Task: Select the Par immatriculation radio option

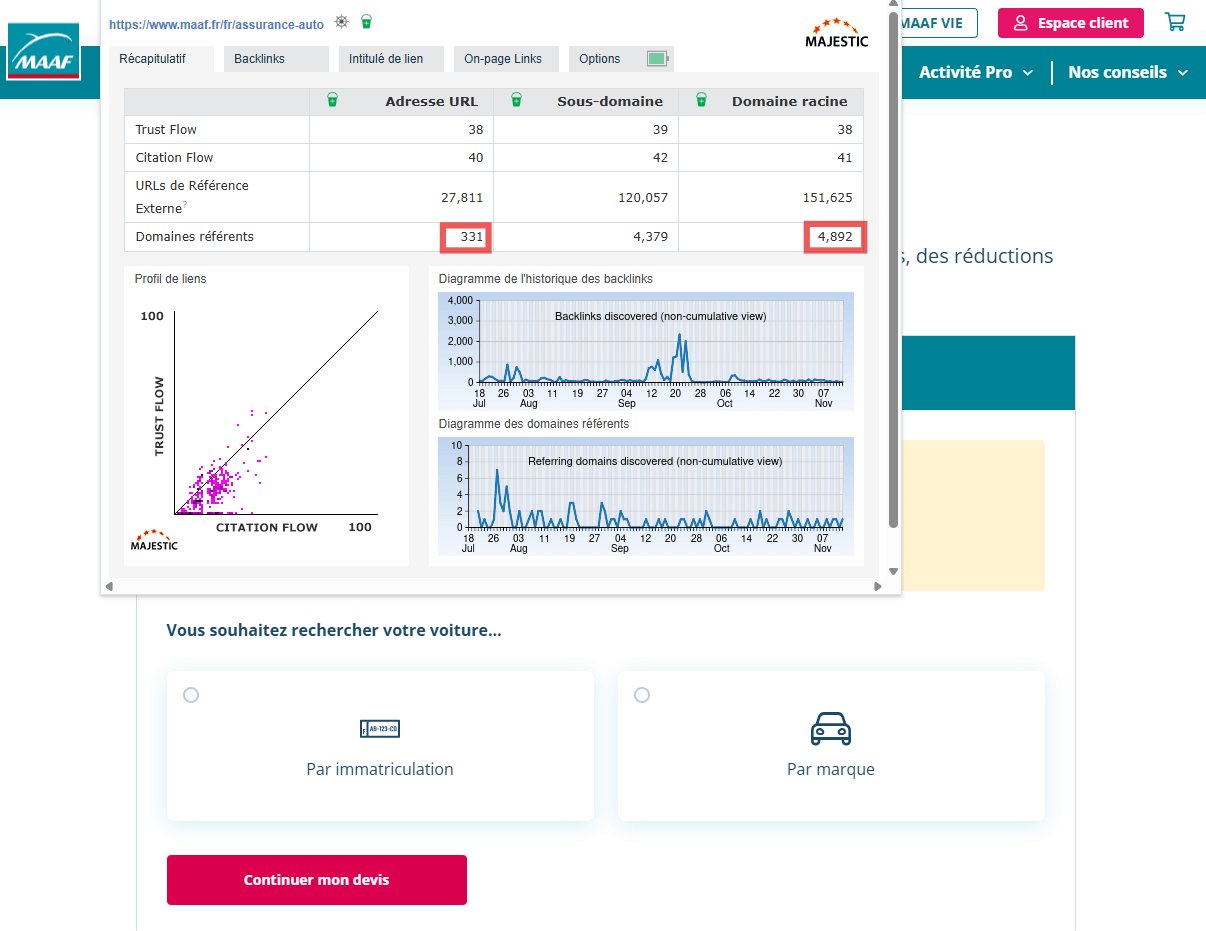Action: coord(191,695)
